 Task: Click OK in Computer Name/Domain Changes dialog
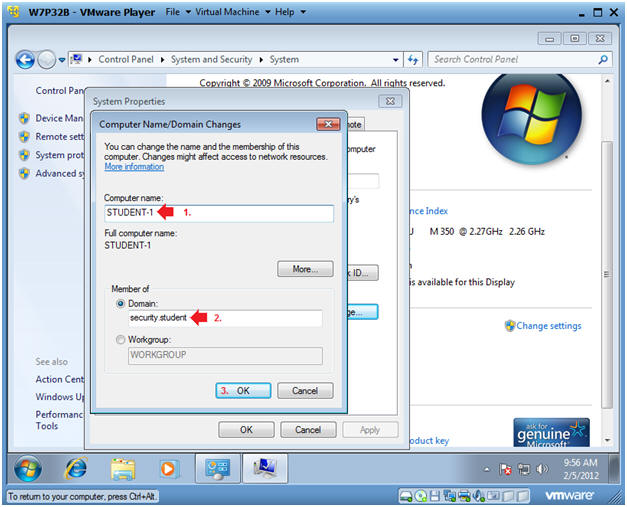(x=243, y=391)
